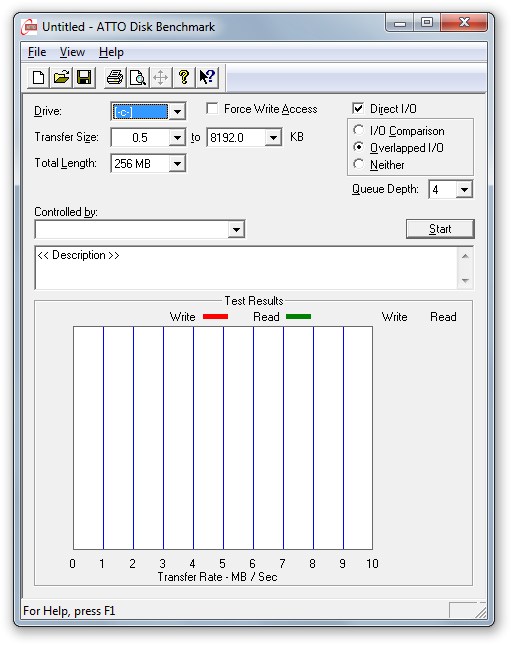
Task: Click the ATTO application icon in title bar
Action: pyautogui.click(x=29, y=27)
